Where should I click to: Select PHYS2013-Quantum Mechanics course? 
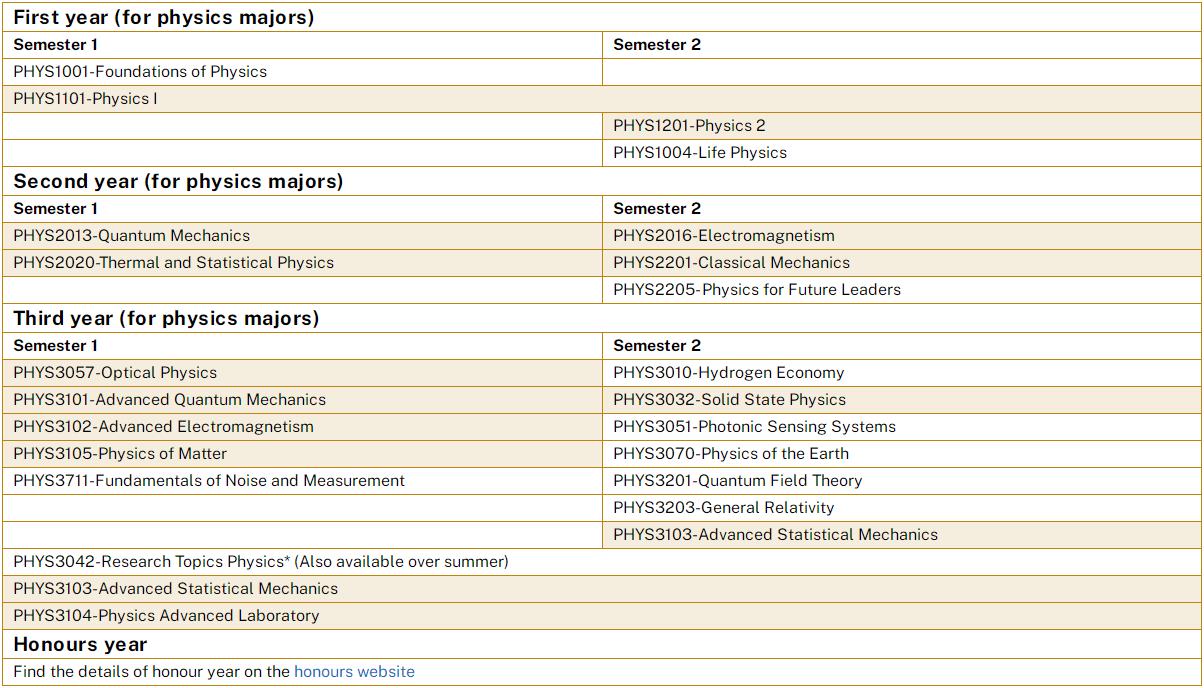point(132,236)
